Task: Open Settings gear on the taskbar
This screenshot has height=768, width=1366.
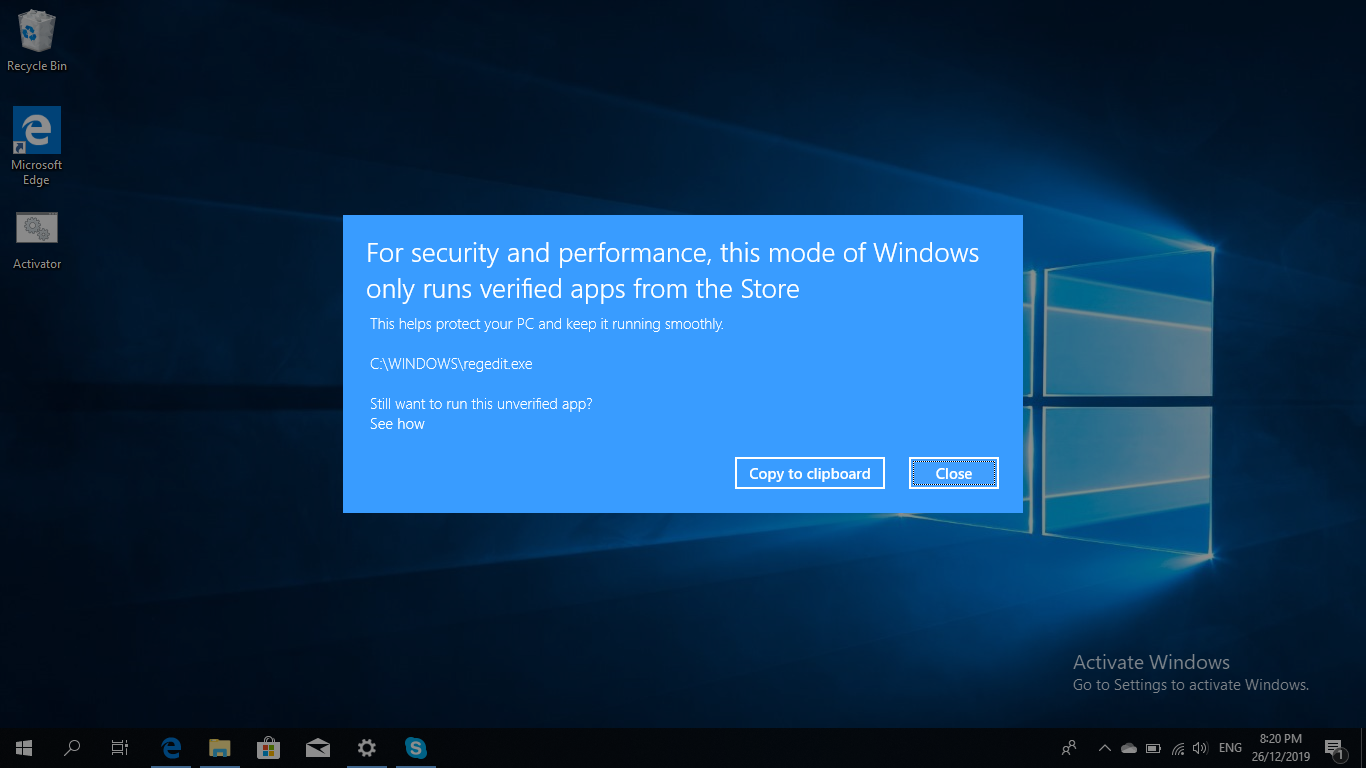Action: pyautogui.click(x=367, y=747)
